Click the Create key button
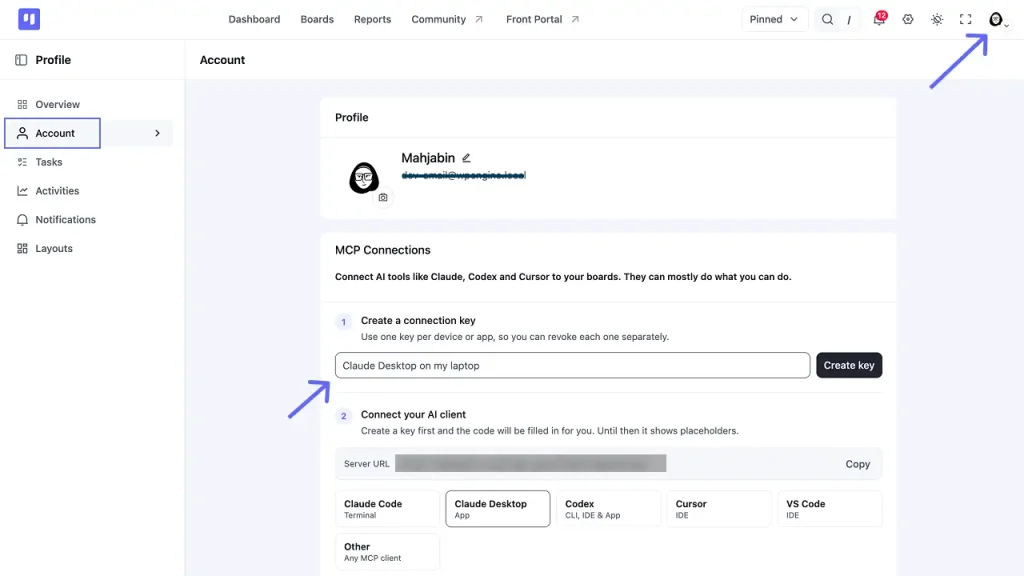This screenshot has height=576, width=1024. [x=849, y=365]
